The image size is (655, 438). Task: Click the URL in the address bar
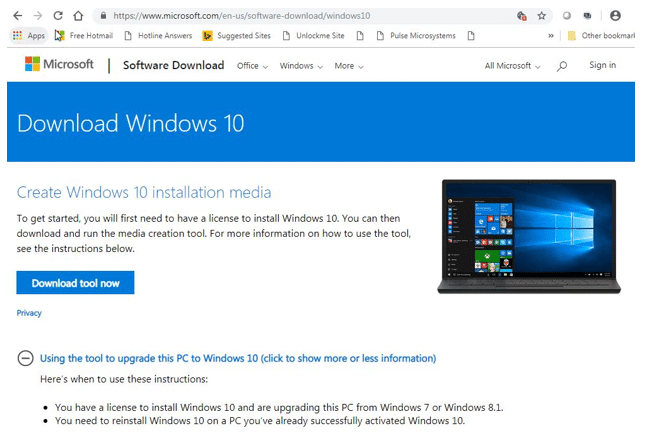pos(241,16)
